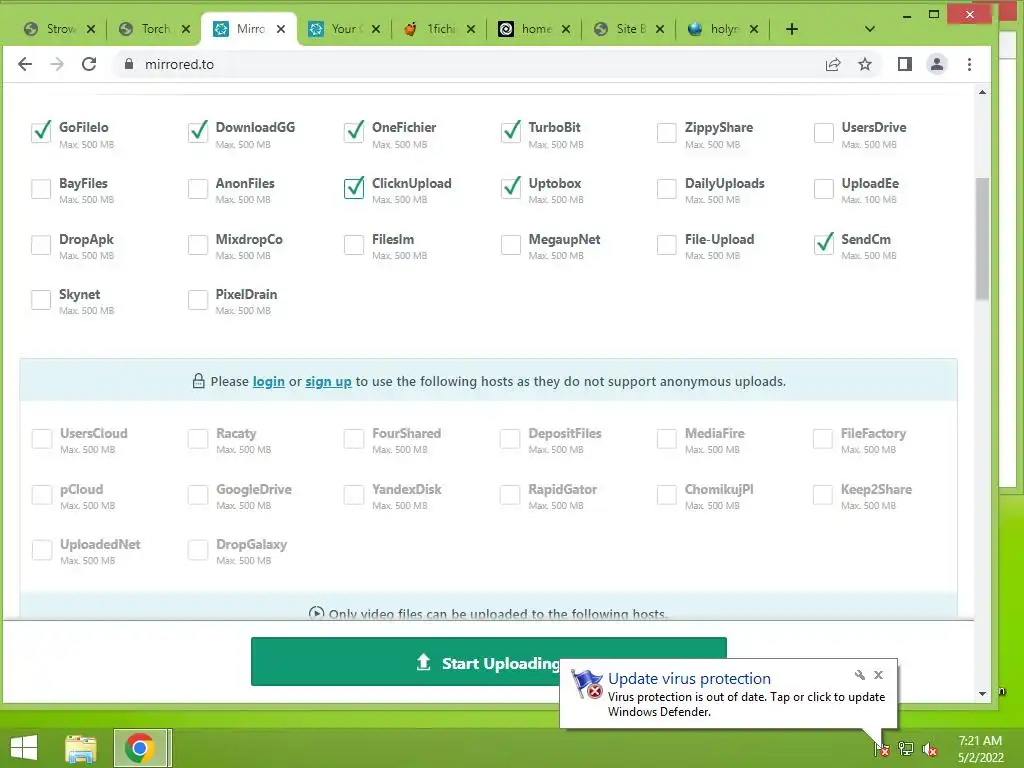Dismiss the virus protection notification
The image size is (1024, 768).
[878, 675]
